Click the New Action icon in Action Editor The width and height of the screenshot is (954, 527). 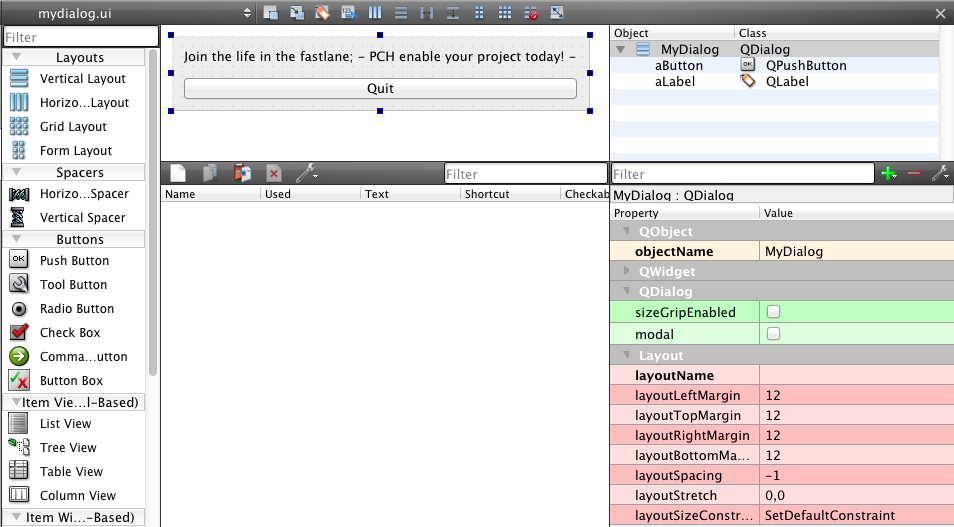(178, 173)
